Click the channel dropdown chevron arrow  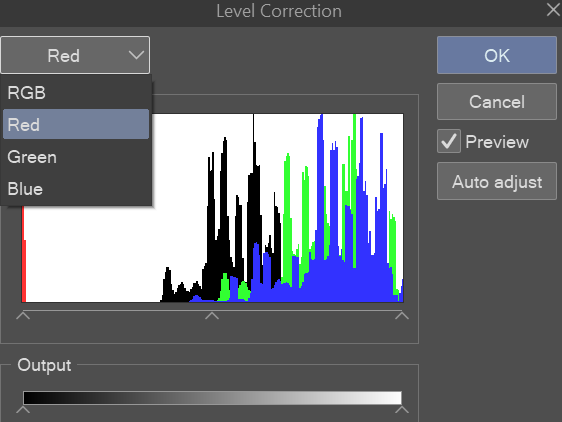[x=136, y=56]
